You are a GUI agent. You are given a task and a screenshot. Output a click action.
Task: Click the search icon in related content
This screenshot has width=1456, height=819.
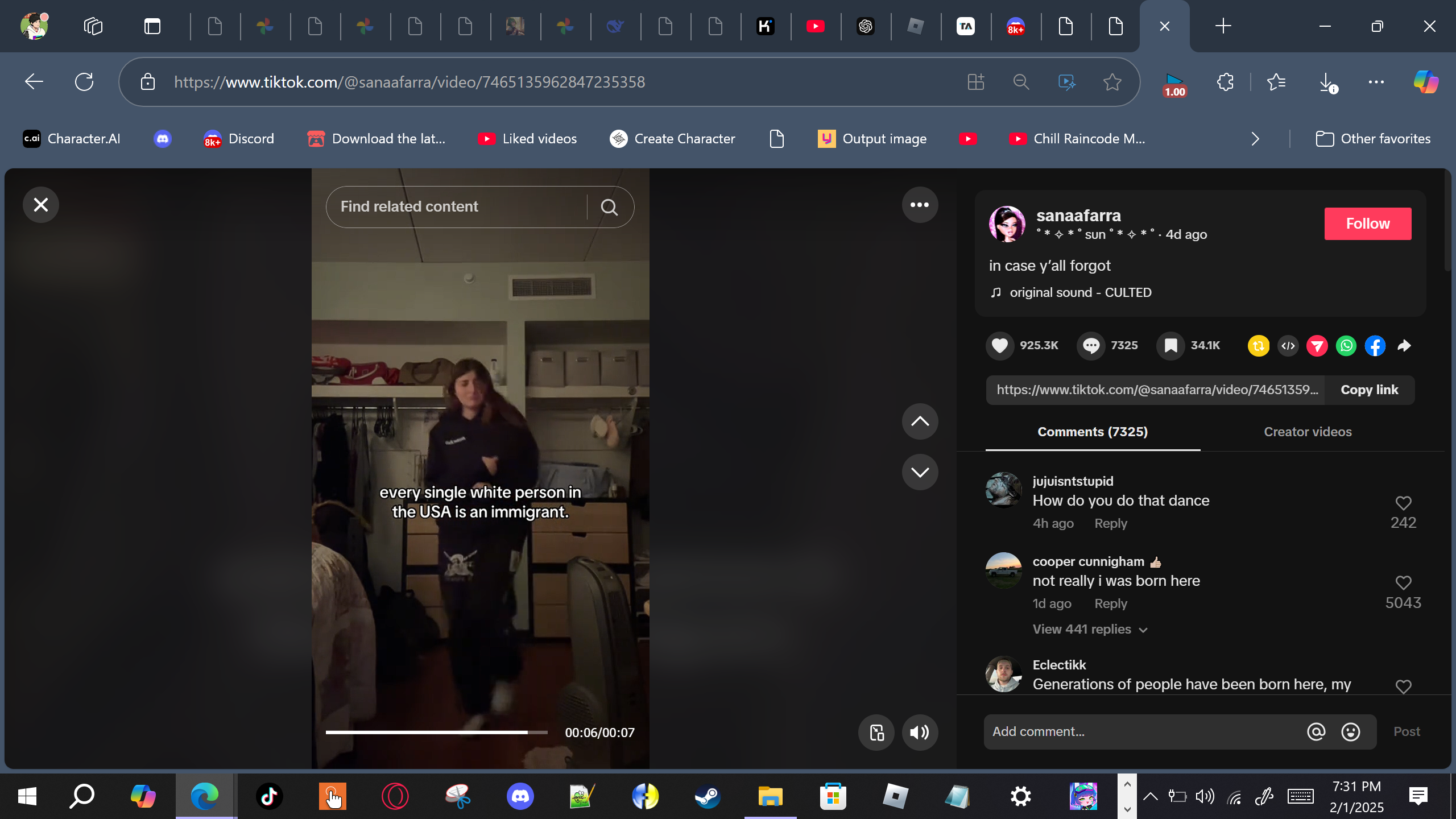pos(609,207)
